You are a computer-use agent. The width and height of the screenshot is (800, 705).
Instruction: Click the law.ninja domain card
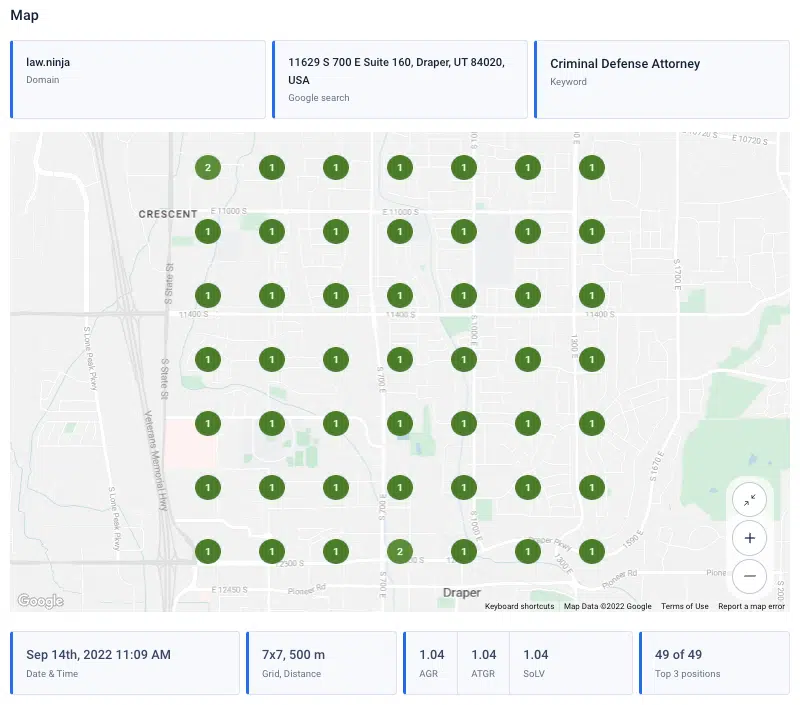coord(138,80)
